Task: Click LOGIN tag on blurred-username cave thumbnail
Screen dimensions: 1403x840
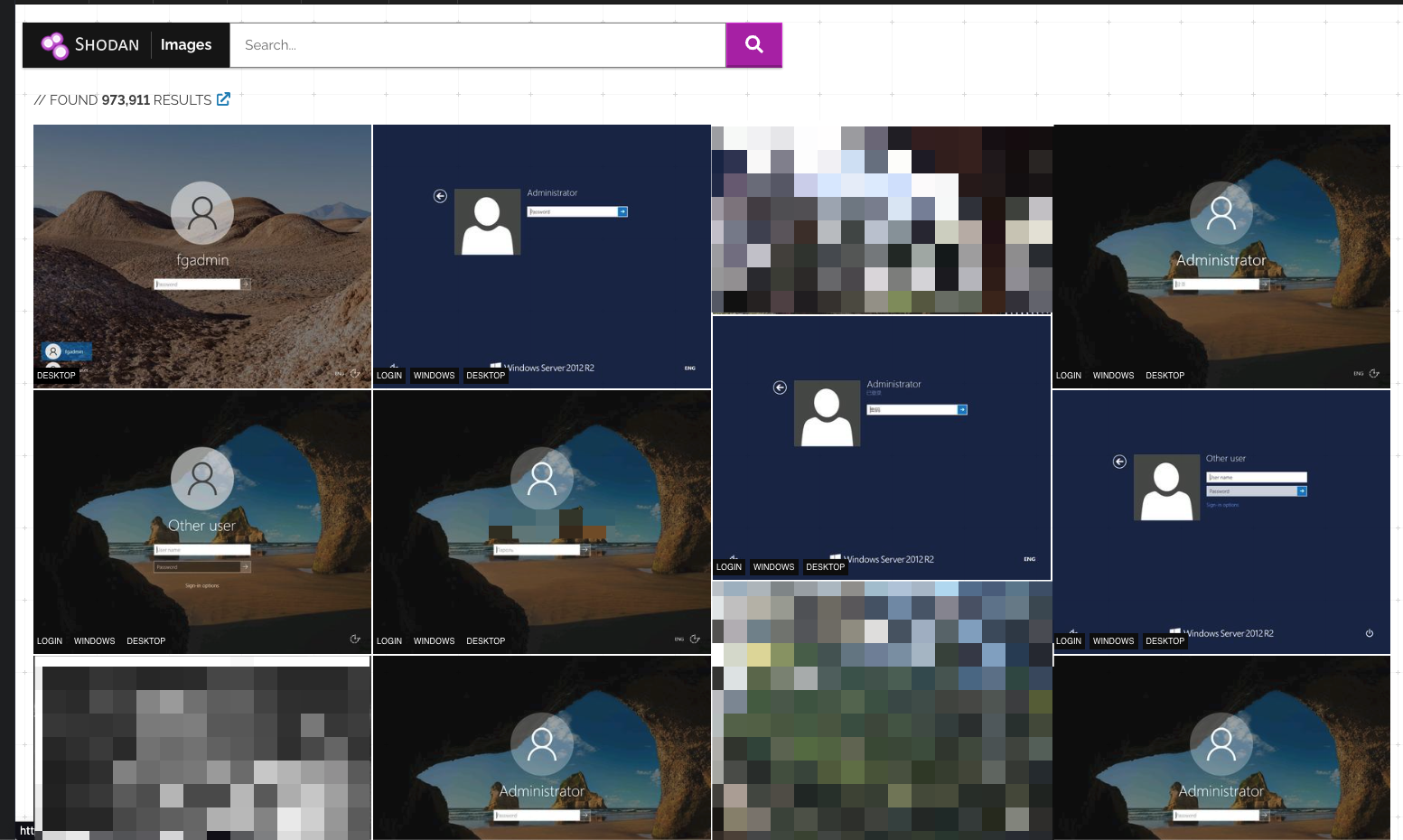Action: [x=389, y=641]
